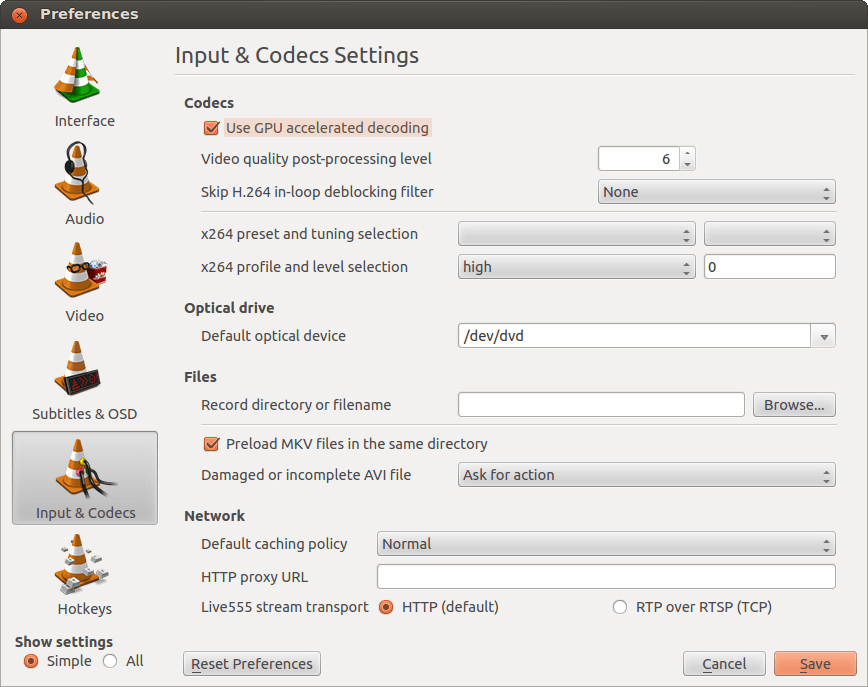
Task: Open the Default optical device dropdown arrow
Action: coord(823,337)
